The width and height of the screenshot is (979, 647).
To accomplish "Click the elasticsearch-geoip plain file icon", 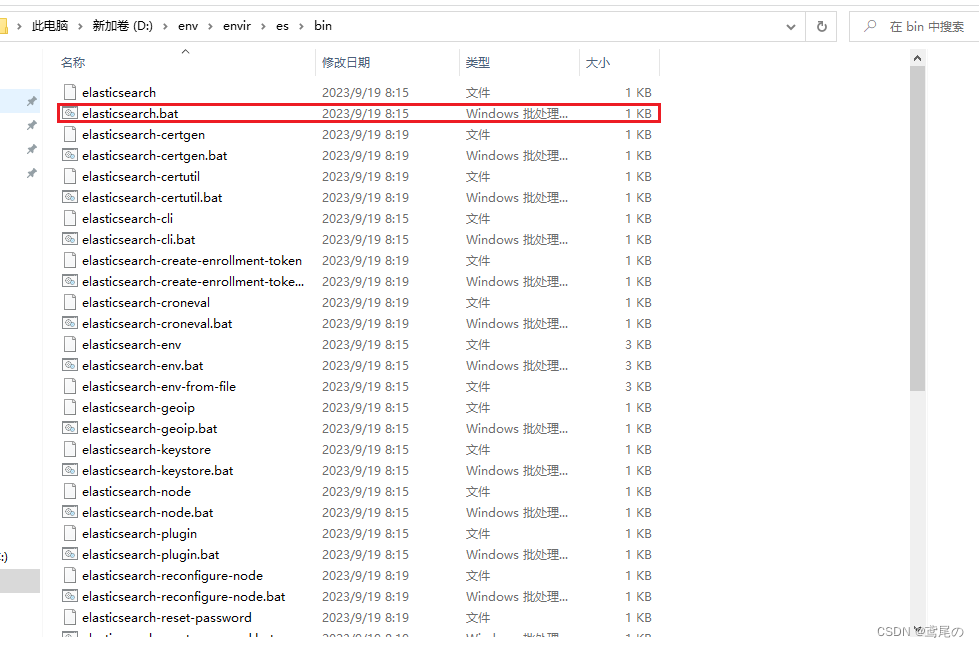I will pyautogui.click(x=70, y=407).
